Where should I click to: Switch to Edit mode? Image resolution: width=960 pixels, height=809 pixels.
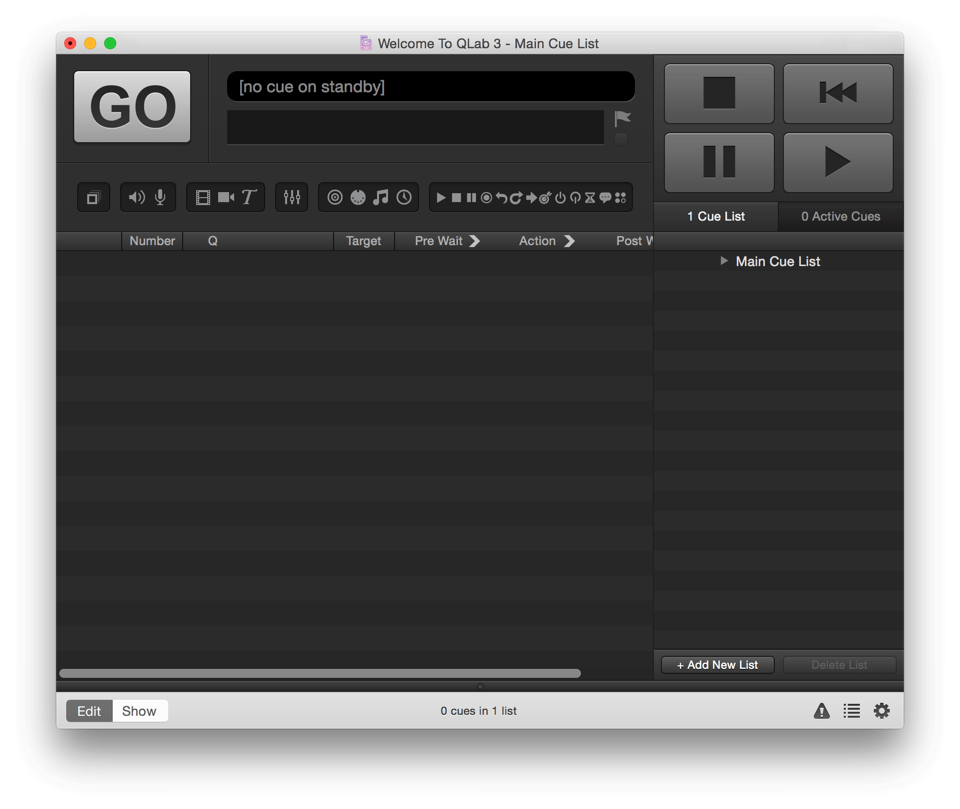[89, 711]
